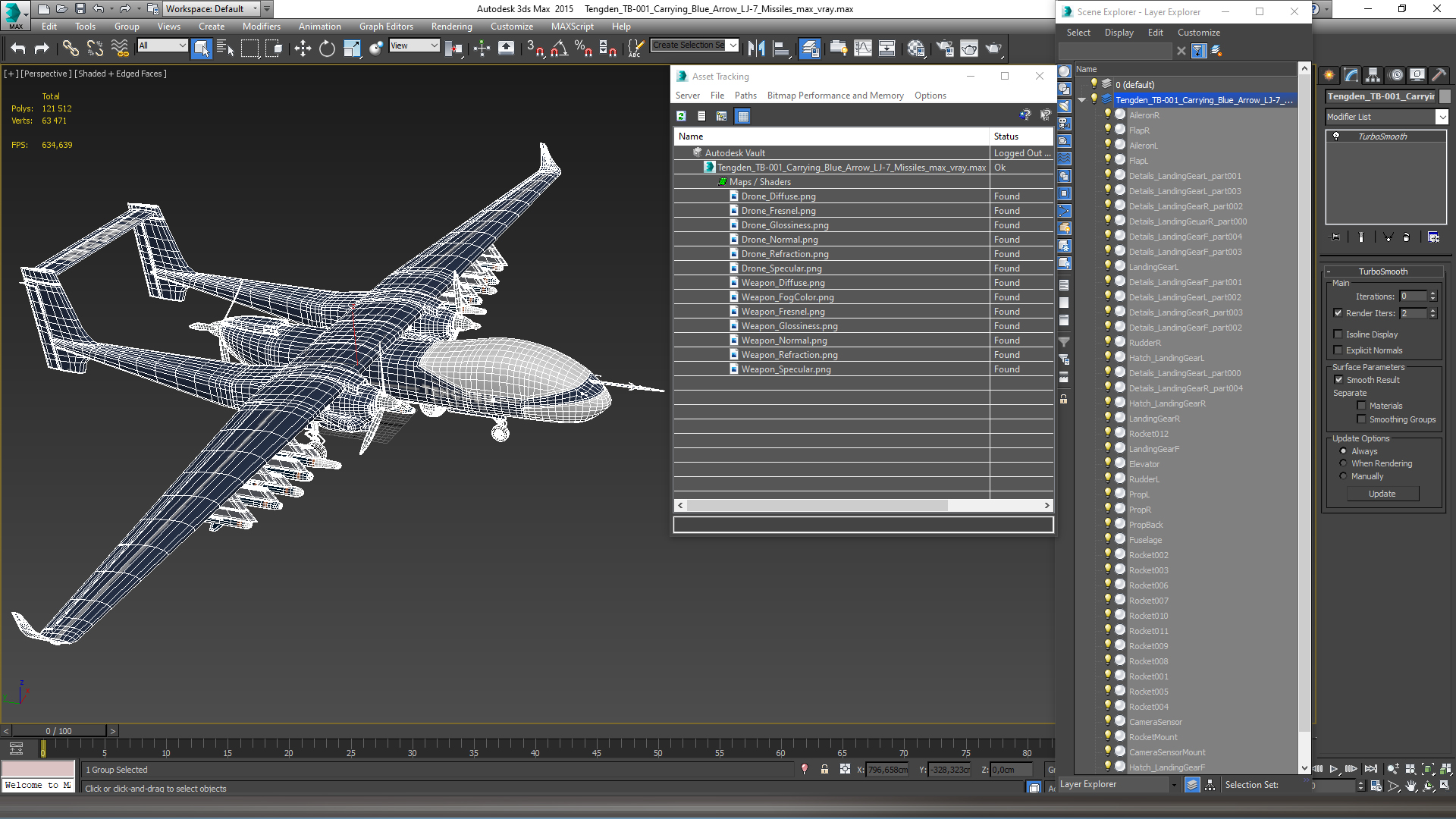Image resolution: width=1456 pixels, height=819 pixels.
Task: Enable Separate by Smoothing Groups checkbox
Action: pyautogui.click(x=1361, y=419)
